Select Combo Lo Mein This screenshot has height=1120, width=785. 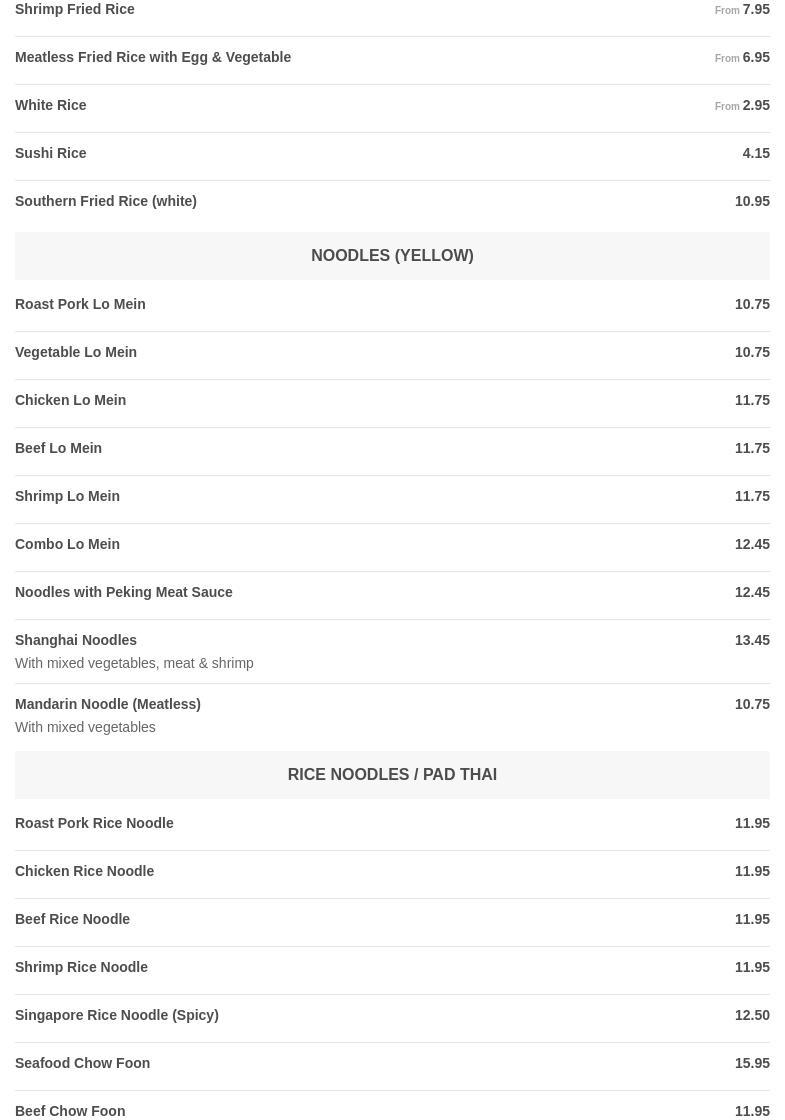point(67,545)
